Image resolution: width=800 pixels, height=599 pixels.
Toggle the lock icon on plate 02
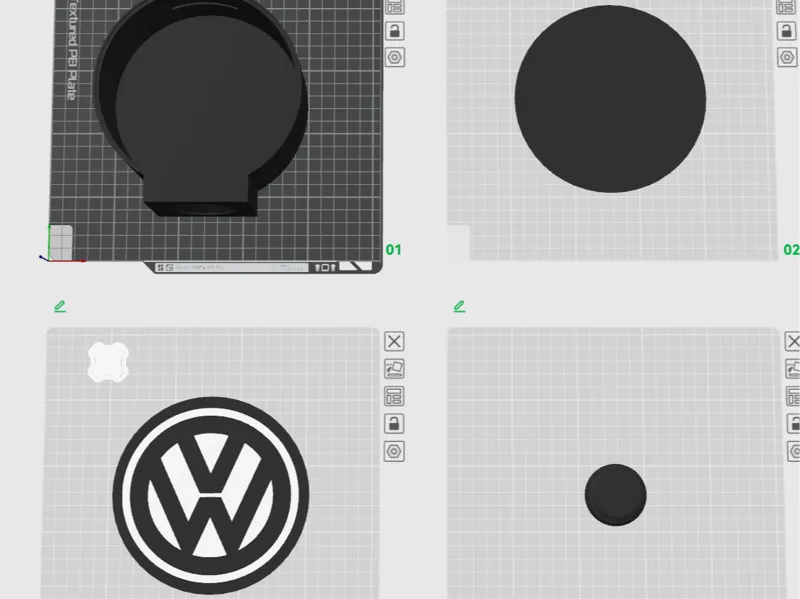[787, 31]
